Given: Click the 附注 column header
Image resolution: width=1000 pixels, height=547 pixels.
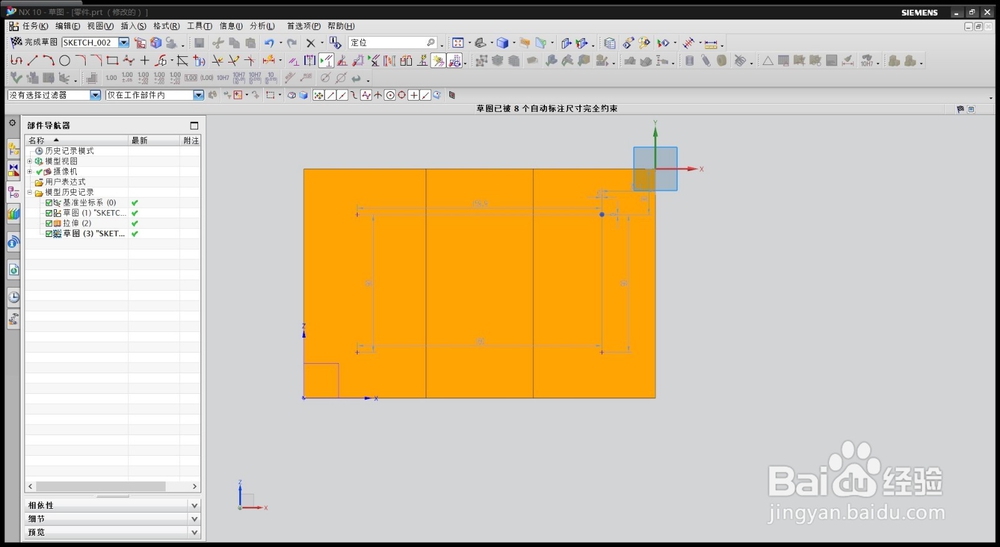Looking at the screenshot, I should pos(191,140).
